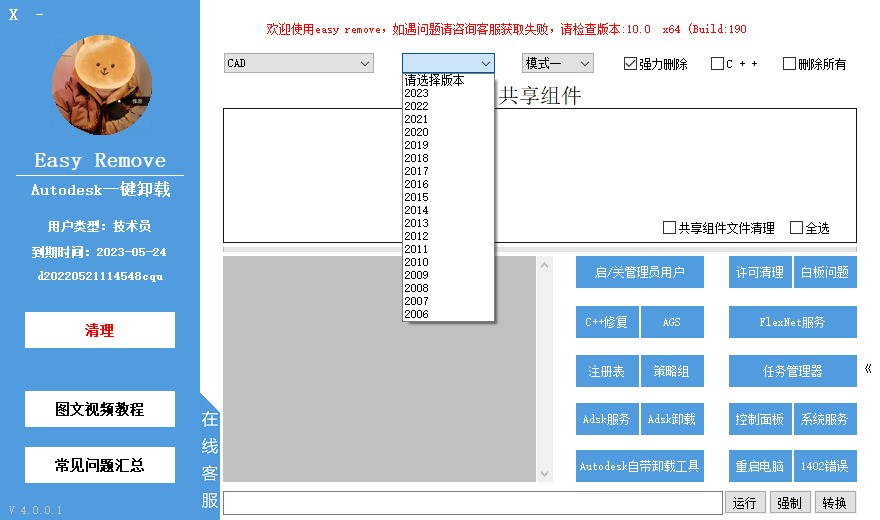
Task: Click the Adsk服务 button
Action: 607,419
